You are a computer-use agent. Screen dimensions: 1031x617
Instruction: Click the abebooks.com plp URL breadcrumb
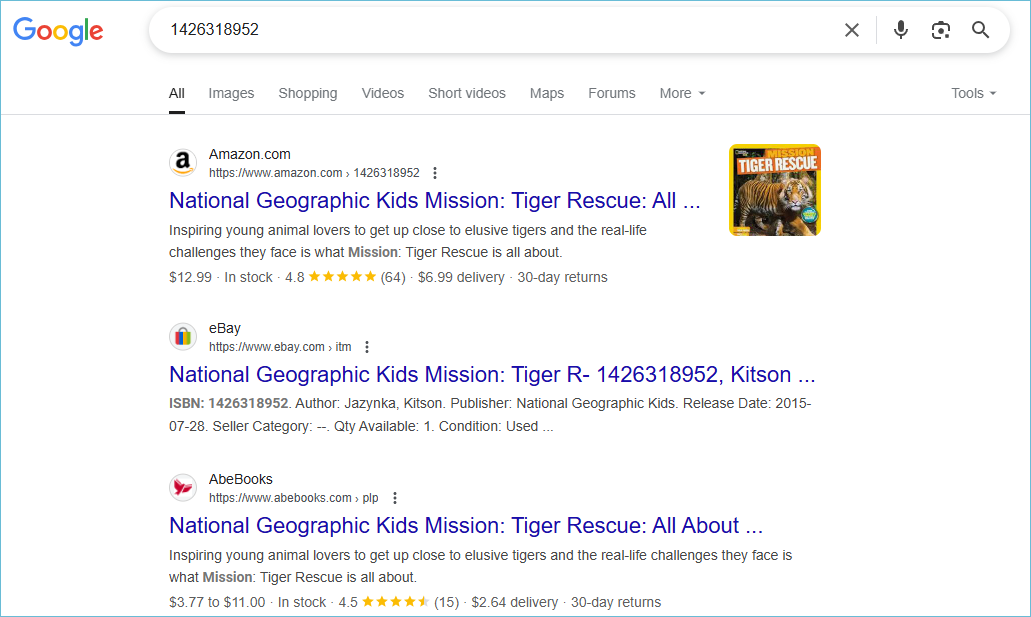[293, 498]
